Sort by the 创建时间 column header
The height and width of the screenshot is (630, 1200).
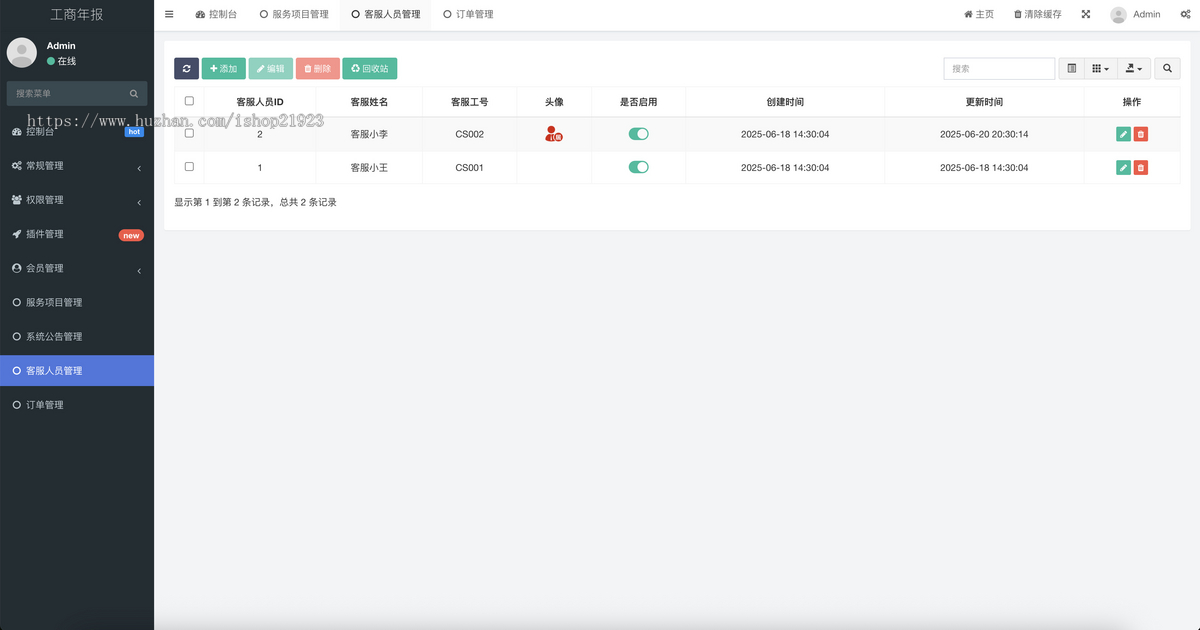coord(785,102)
